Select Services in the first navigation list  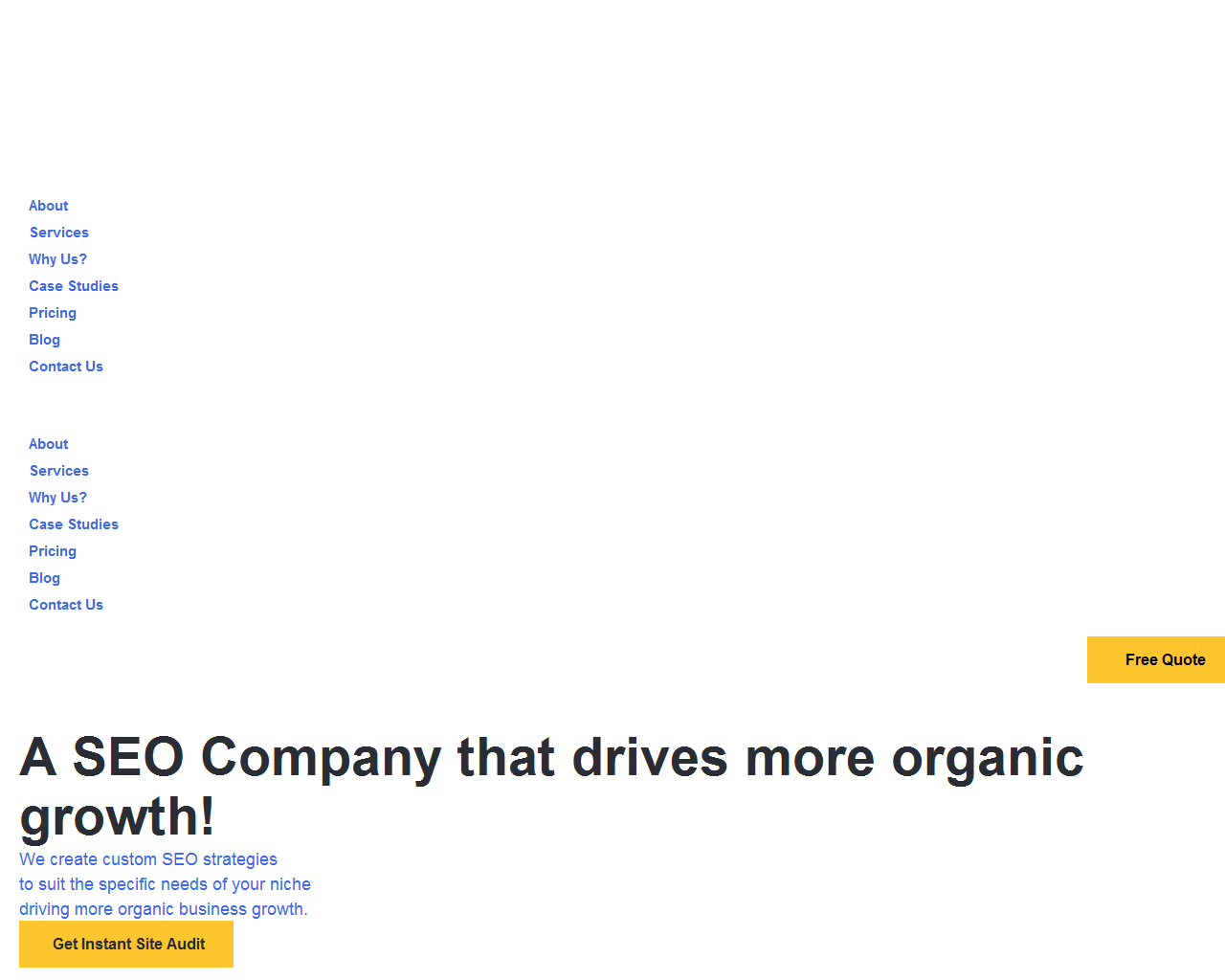[59, 233]
